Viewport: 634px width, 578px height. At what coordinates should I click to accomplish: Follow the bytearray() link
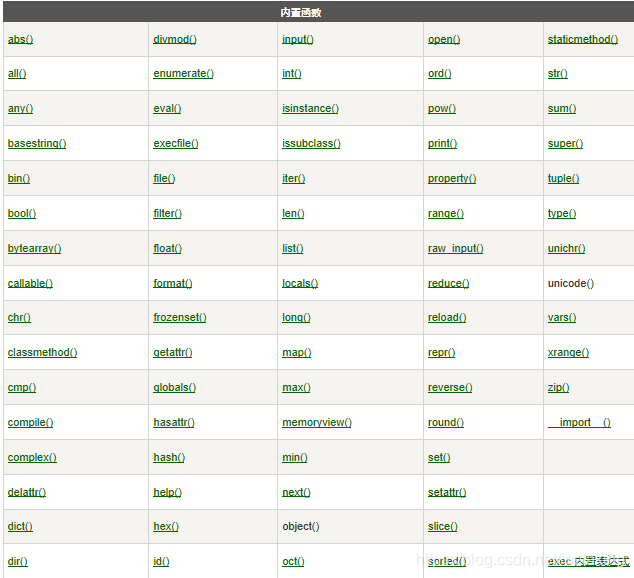coord(34,248)
